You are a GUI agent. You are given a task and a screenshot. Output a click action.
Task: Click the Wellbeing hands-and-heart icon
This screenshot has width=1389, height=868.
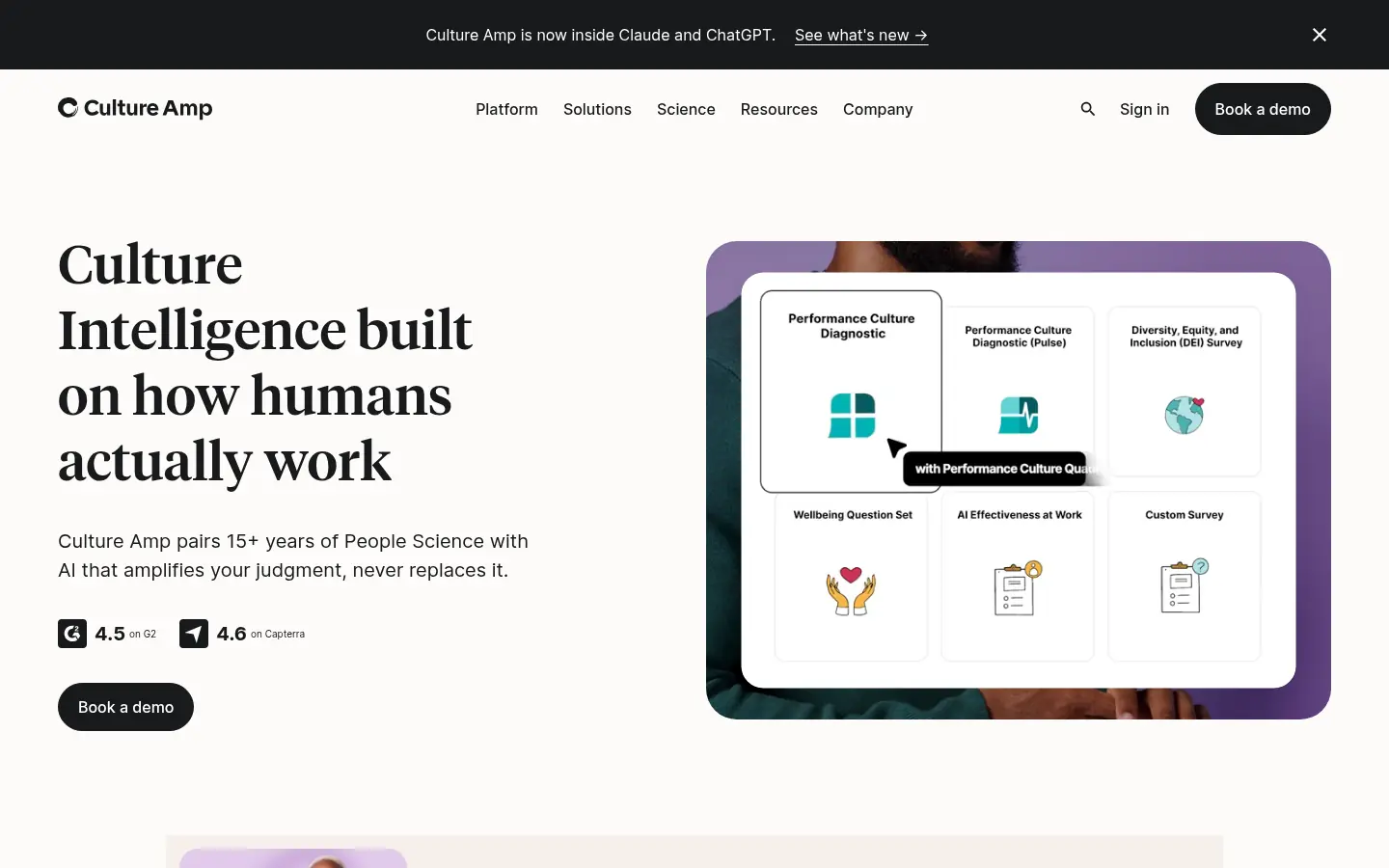click(x=851, y=590)
